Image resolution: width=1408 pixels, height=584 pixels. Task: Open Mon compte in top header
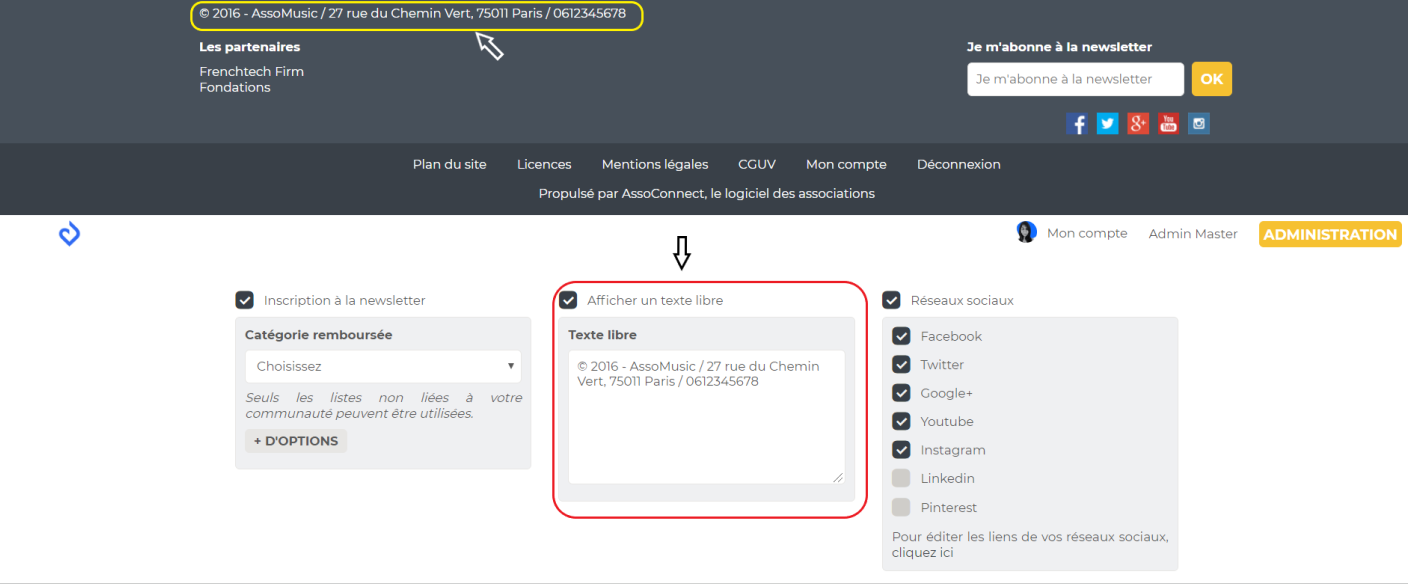tap(1087, 233)
